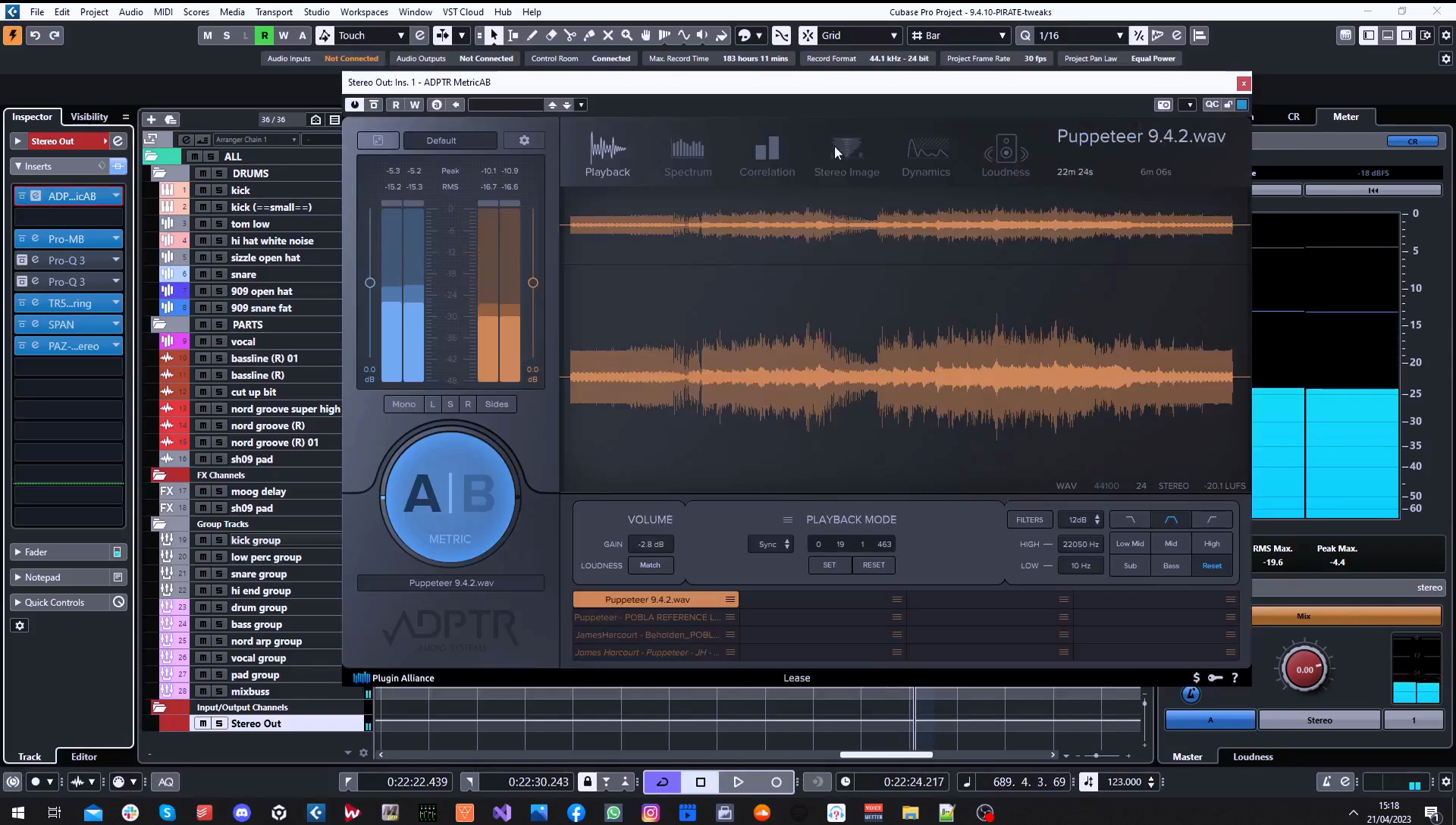Click the Record transport button
Viewport: 1456px width, 825px height.
(776, 782)
